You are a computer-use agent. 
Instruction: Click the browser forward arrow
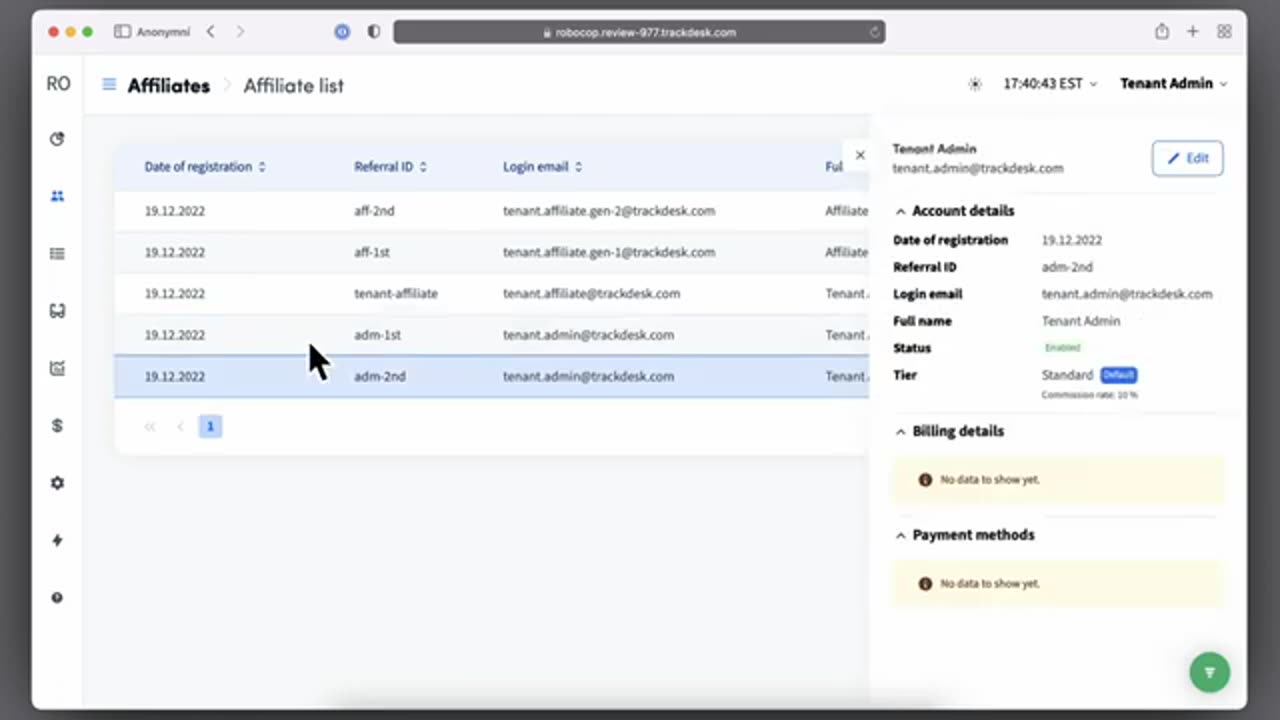tap(240, 32)
